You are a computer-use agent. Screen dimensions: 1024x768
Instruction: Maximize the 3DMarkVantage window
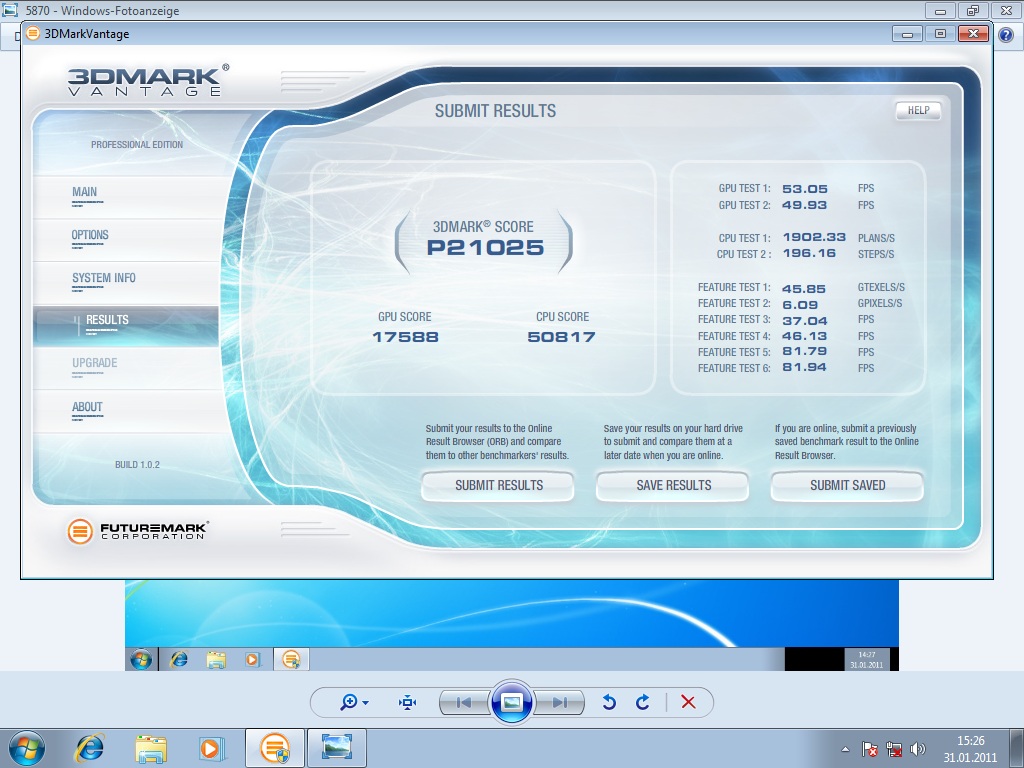[940, 34]
